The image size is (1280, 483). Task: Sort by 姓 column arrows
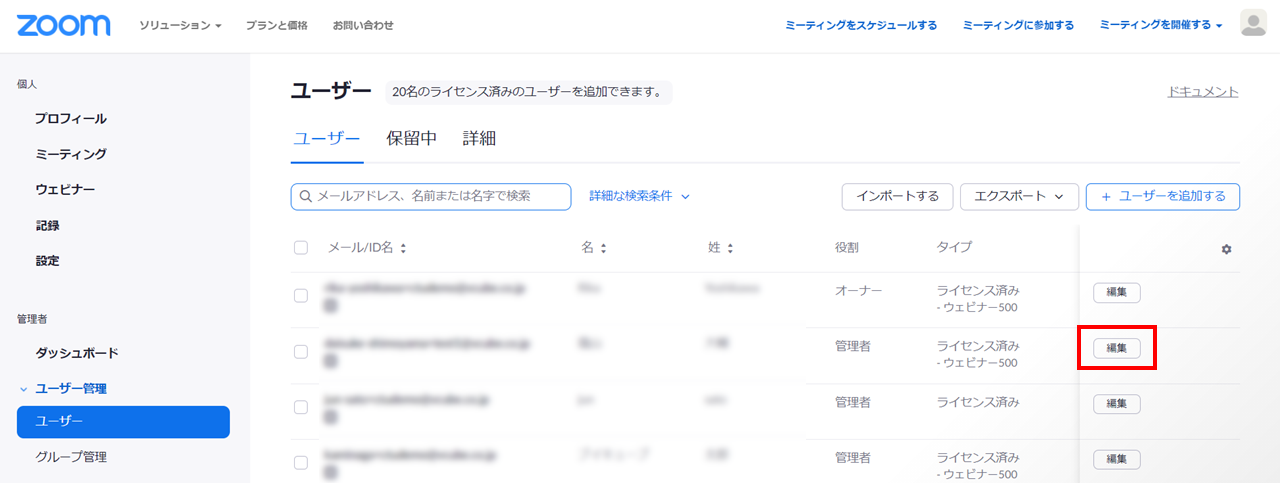pyautogui.click(x=731, y=248)
